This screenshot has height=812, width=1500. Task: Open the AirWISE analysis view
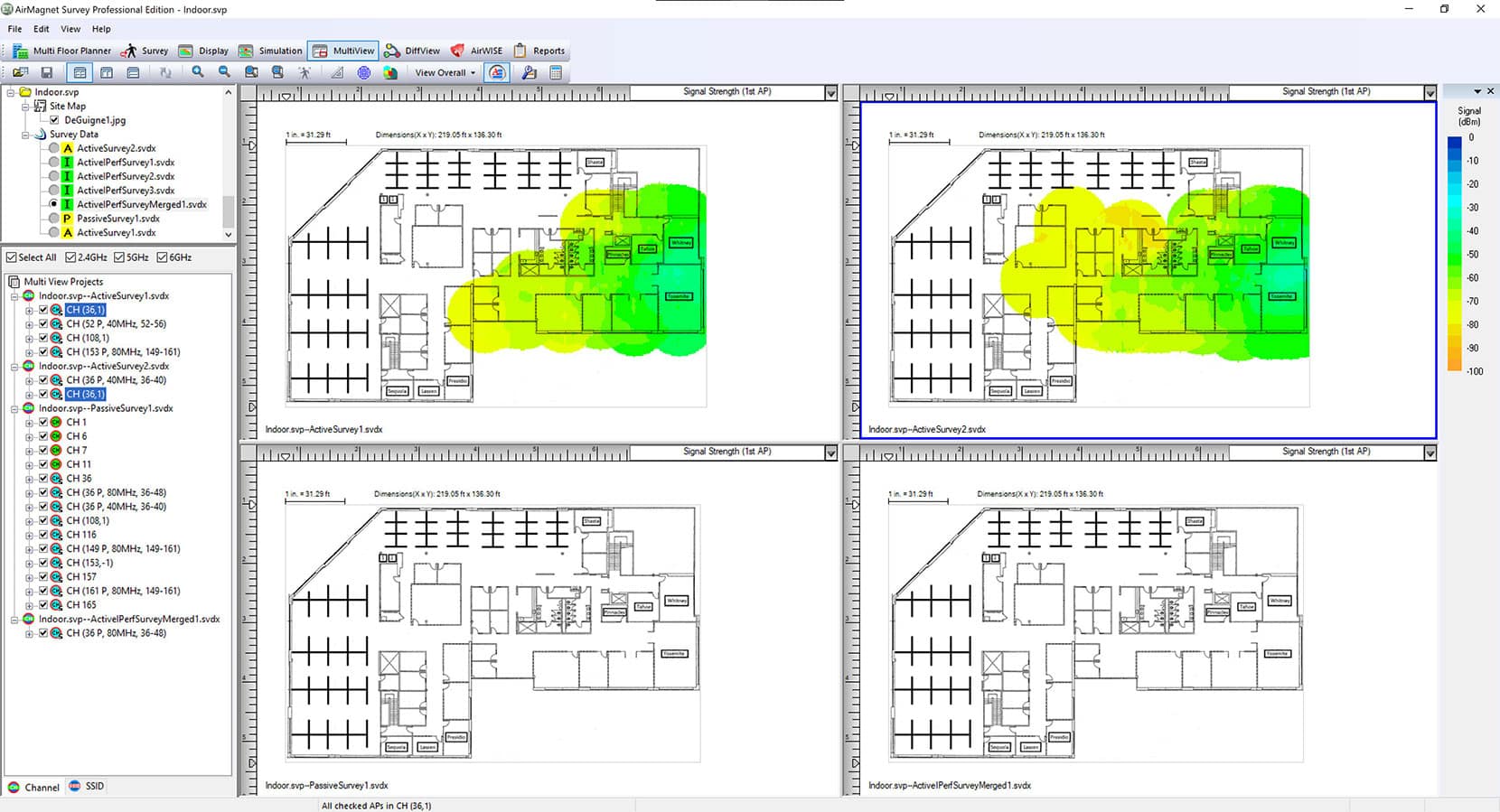476,51
